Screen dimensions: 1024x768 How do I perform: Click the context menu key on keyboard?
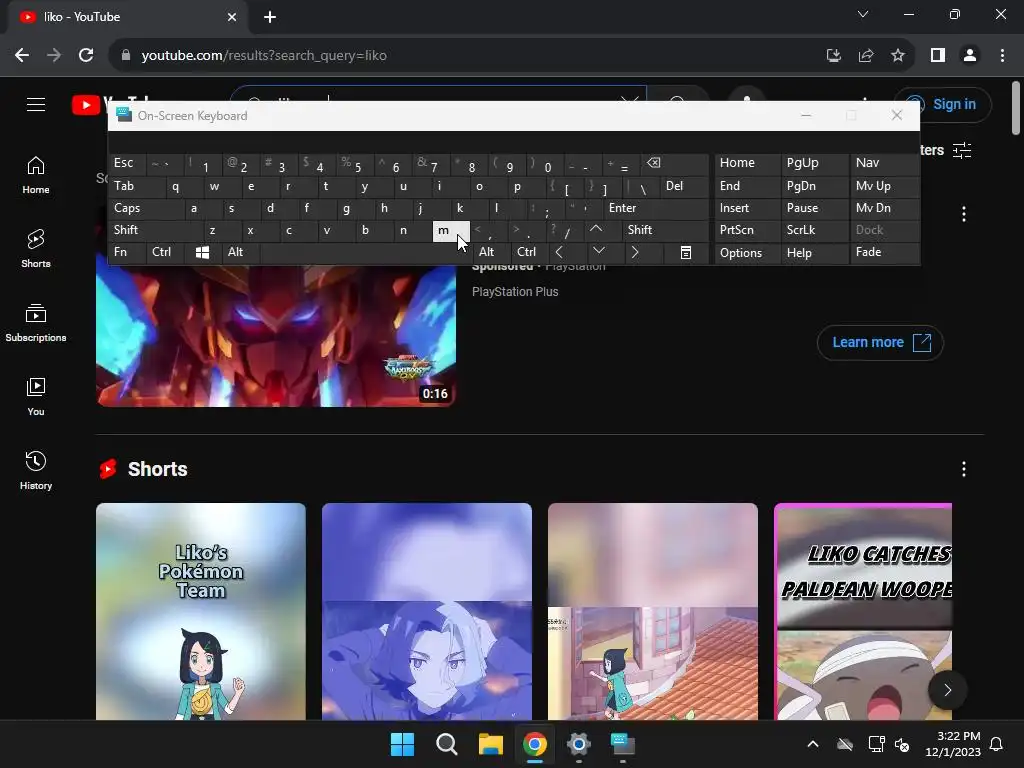[686, 253]
